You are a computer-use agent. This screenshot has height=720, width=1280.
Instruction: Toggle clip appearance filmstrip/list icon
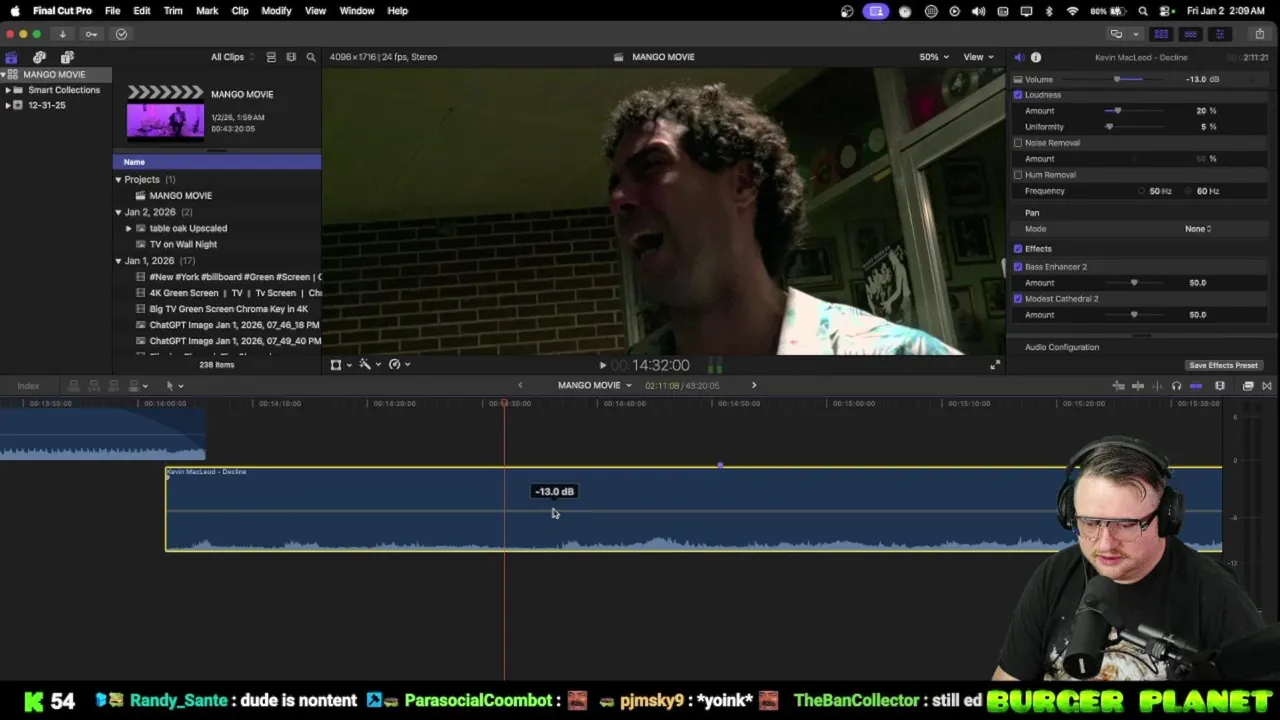tap(271, 57)
